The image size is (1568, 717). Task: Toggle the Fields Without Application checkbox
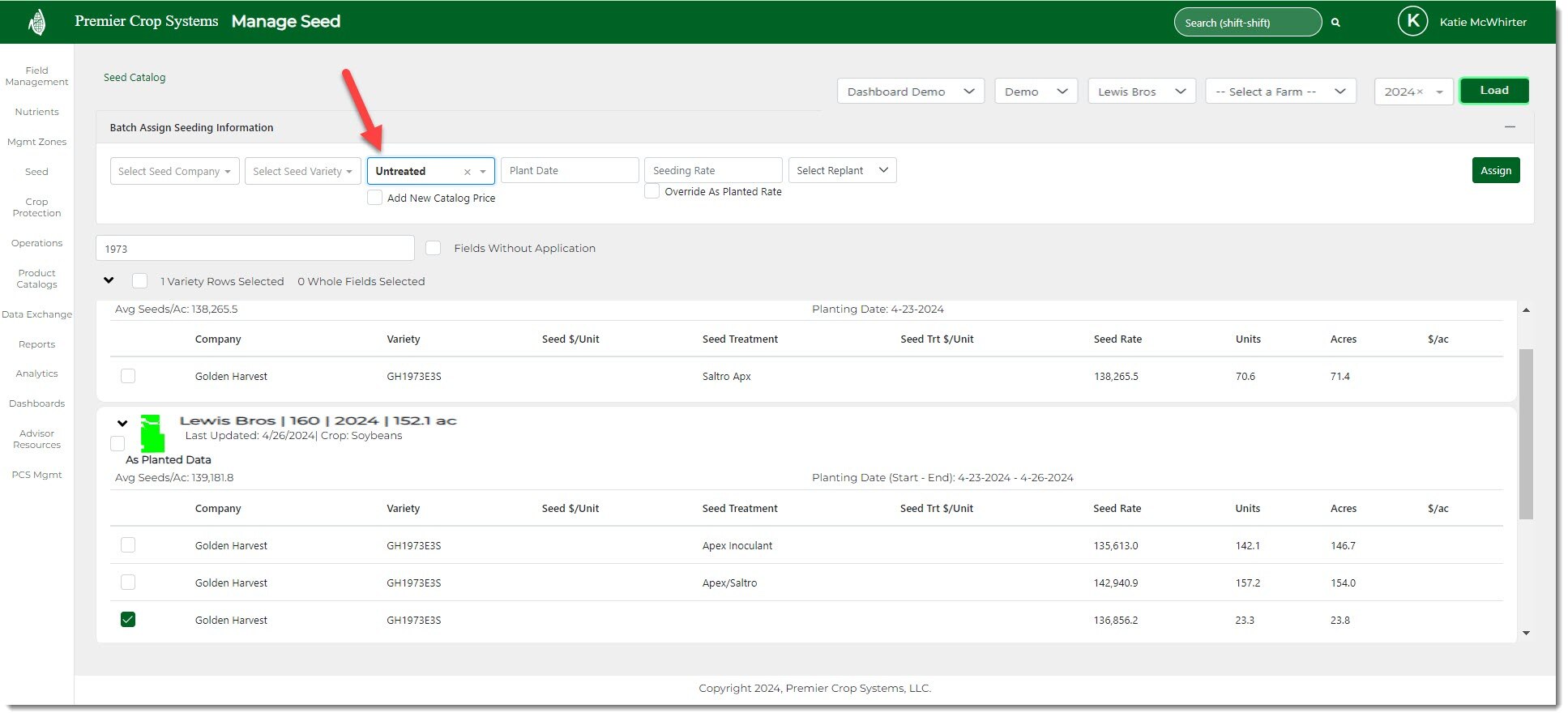434,248
